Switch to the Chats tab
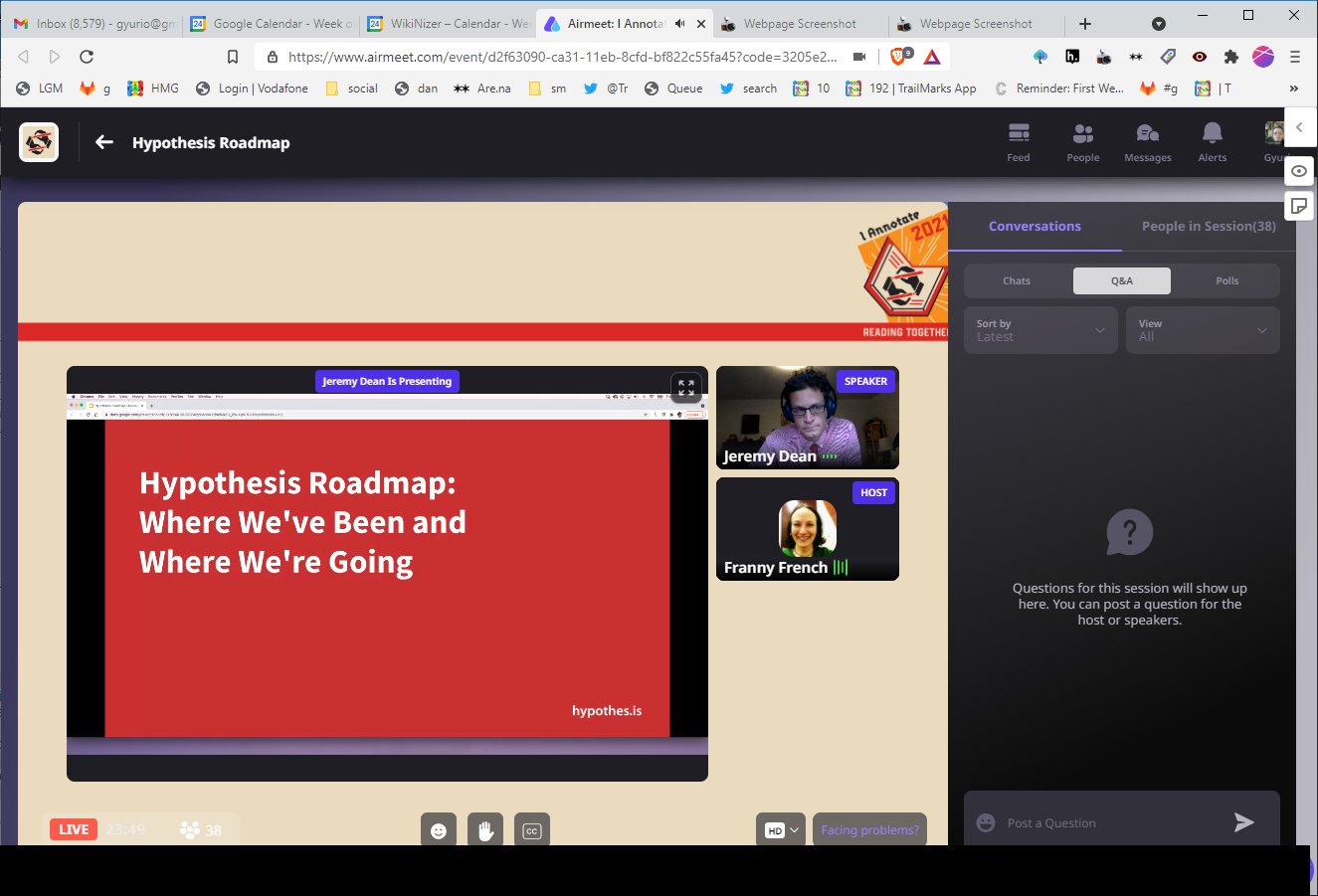Viewport: 1318px width, 896px height. 1017,281
